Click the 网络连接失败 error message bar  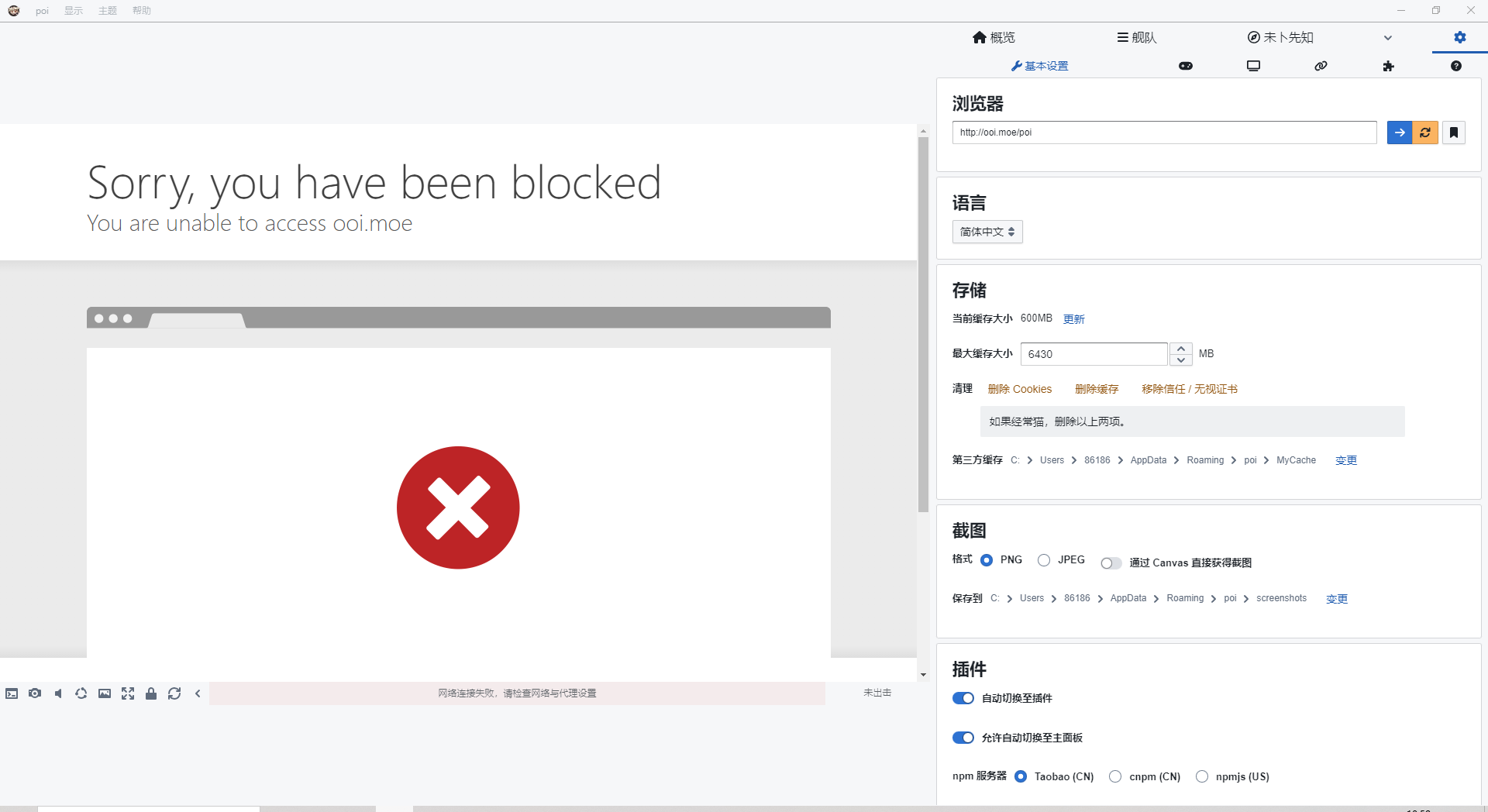[x=517, y=693]
